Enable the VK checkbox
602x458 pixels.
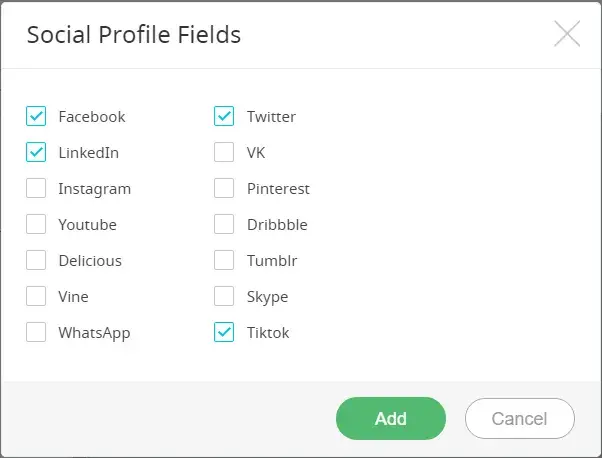click(x=224, y=153)
